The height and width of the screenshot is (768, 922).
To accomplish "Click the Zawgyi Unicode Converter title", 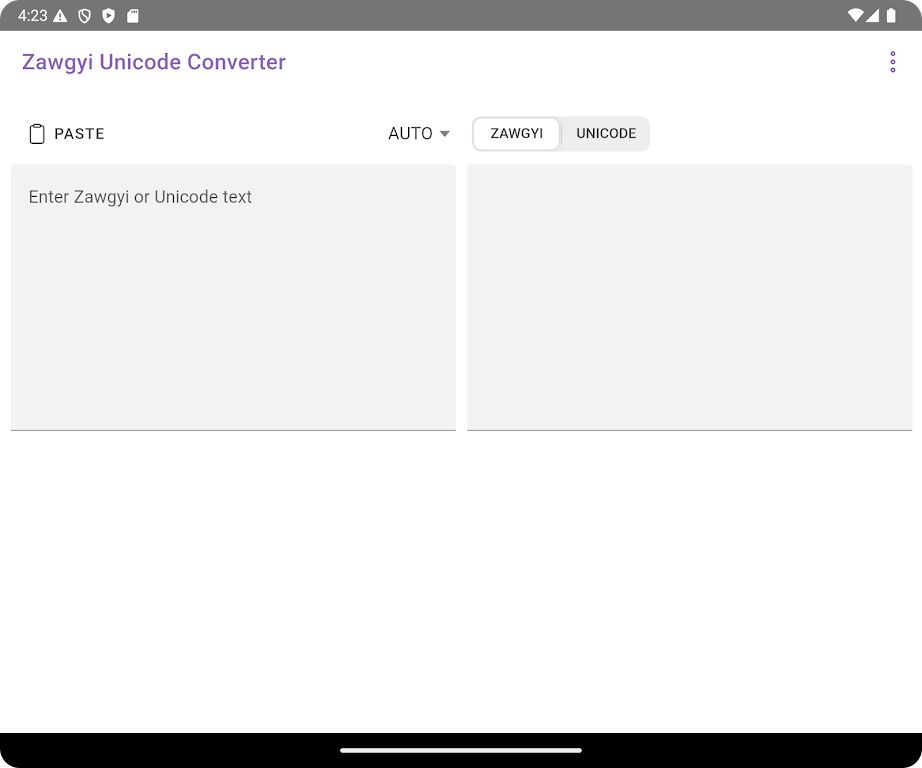I will click(x=154, y=62).
